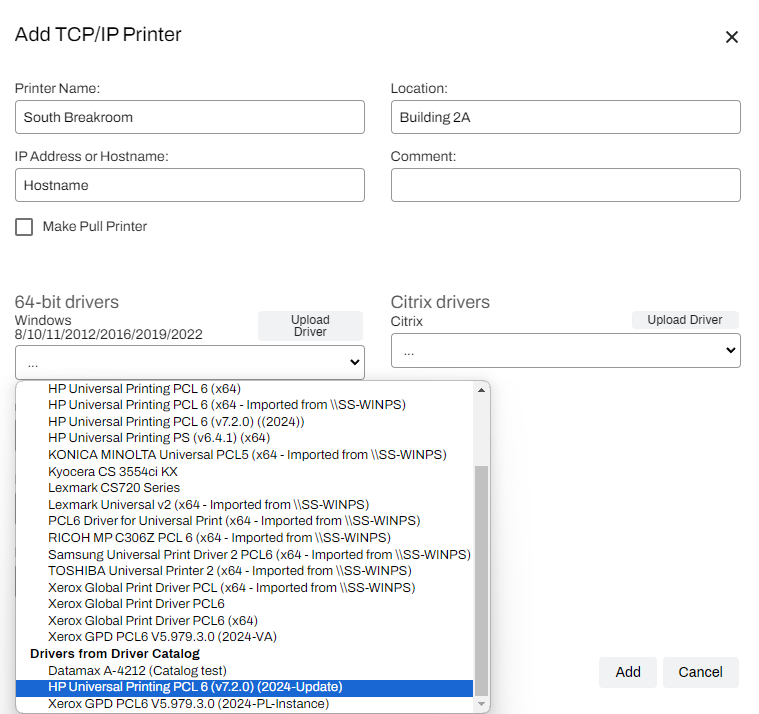759x714 pixels.
Task: Select HP Universal Printing PCL 6 (2024-Update)
Action: click(244, 687)
